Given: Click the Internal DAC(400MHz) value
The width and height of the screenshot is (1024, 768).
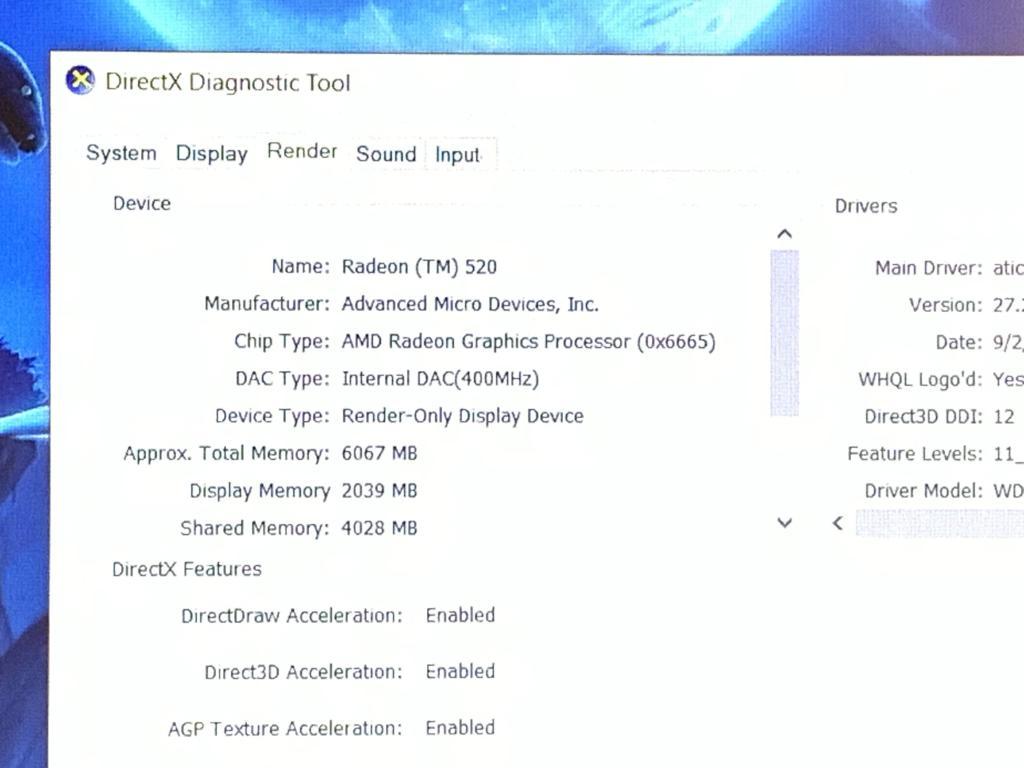Looking at the screenshot, I should point(440,379).
